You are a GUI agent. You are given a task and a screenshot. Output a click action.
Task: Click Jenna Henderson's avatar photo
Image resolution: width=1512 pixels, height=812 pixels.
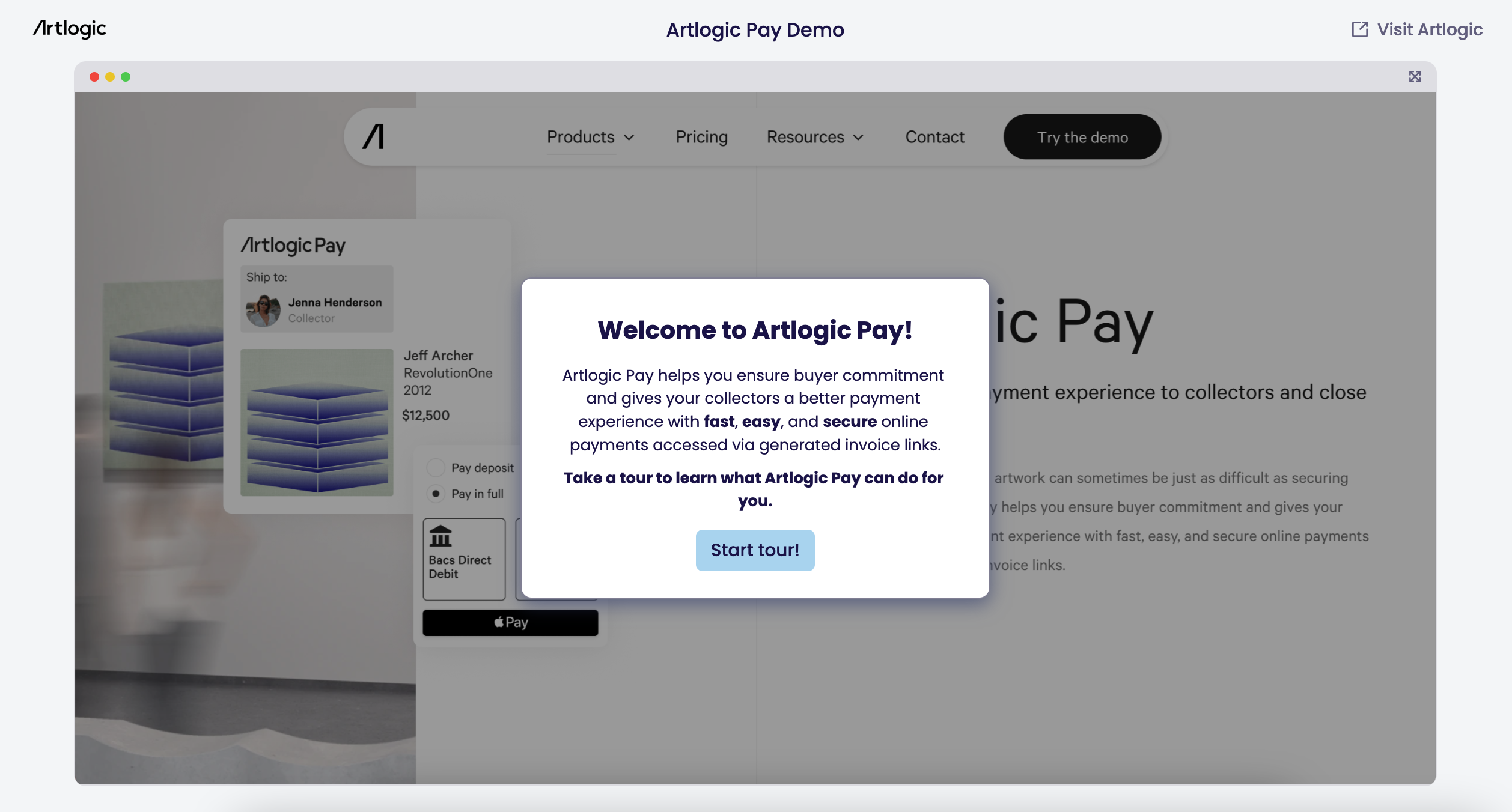pos(263,310)
